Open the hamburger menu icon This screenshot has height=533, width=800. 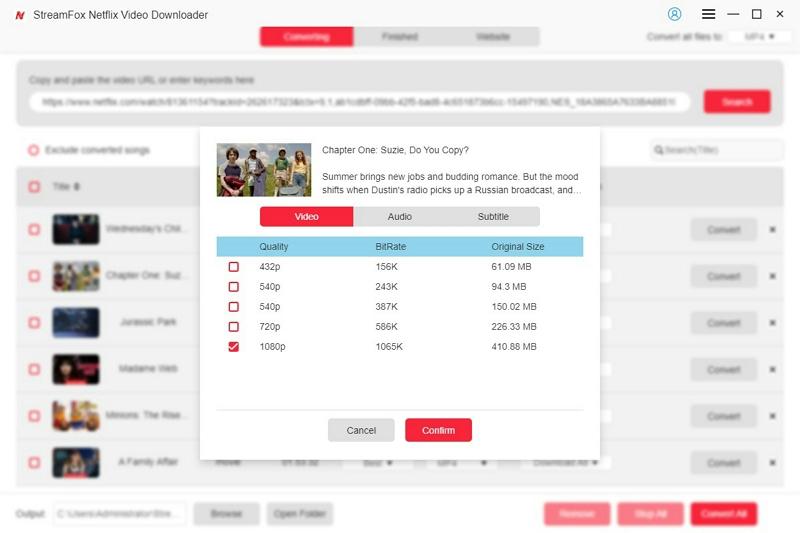708,14
